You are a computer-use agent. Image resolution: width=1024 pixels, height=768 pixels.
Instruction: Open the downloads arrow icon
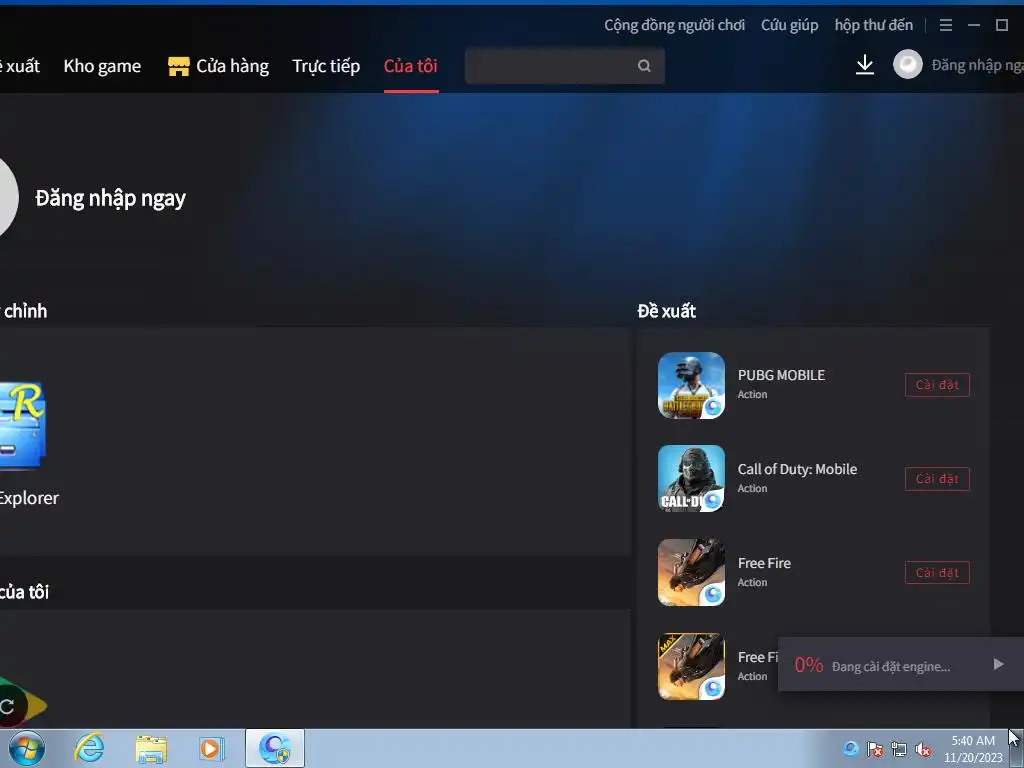(865, 65)
